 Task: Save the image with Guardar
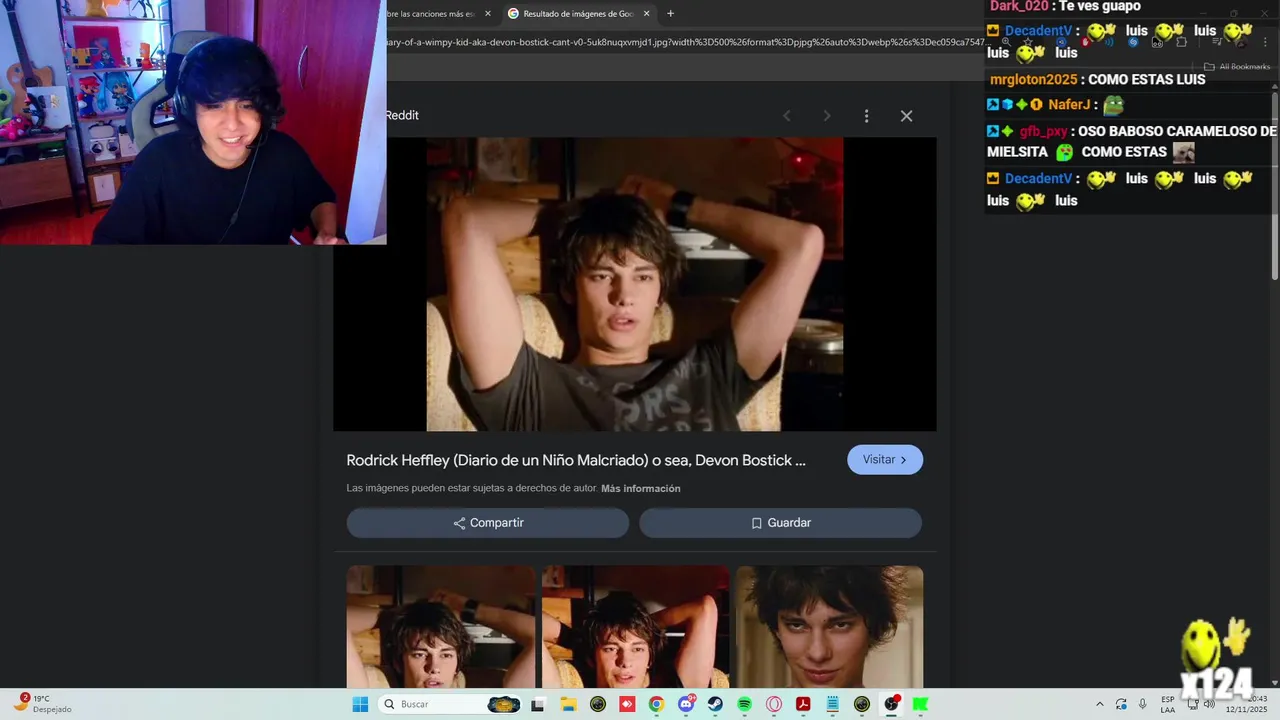pyautogui.click(x=780, y=523)
